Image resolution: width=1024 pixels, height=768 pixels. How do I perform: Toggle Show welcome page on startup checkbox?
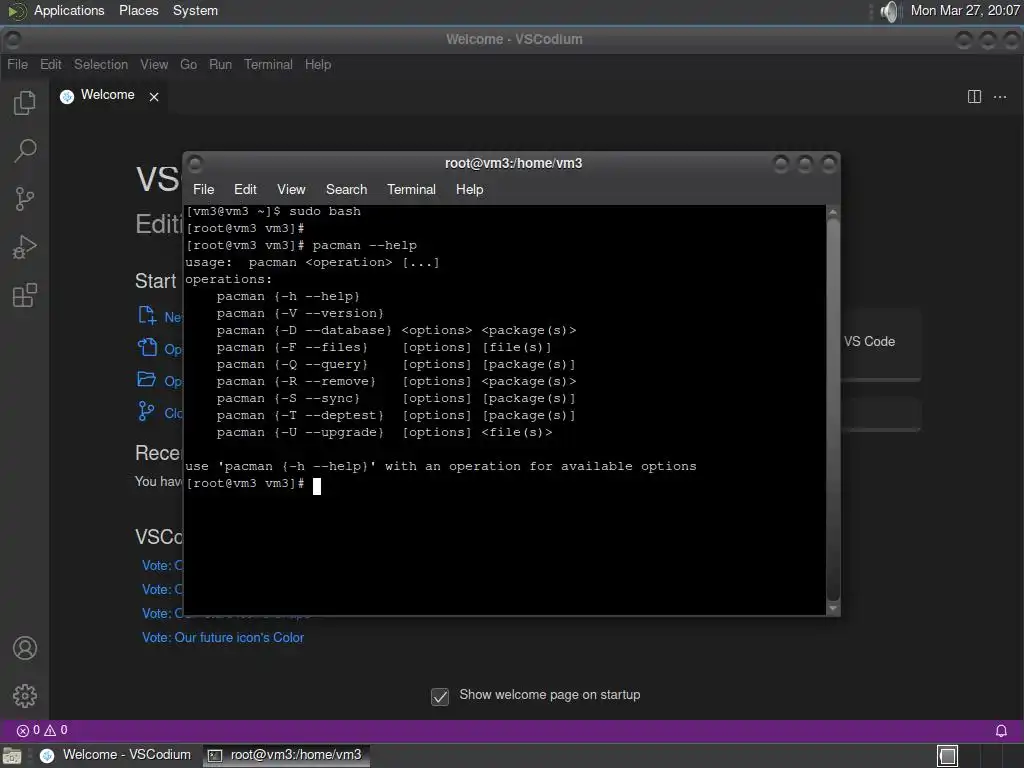point(440,696)
